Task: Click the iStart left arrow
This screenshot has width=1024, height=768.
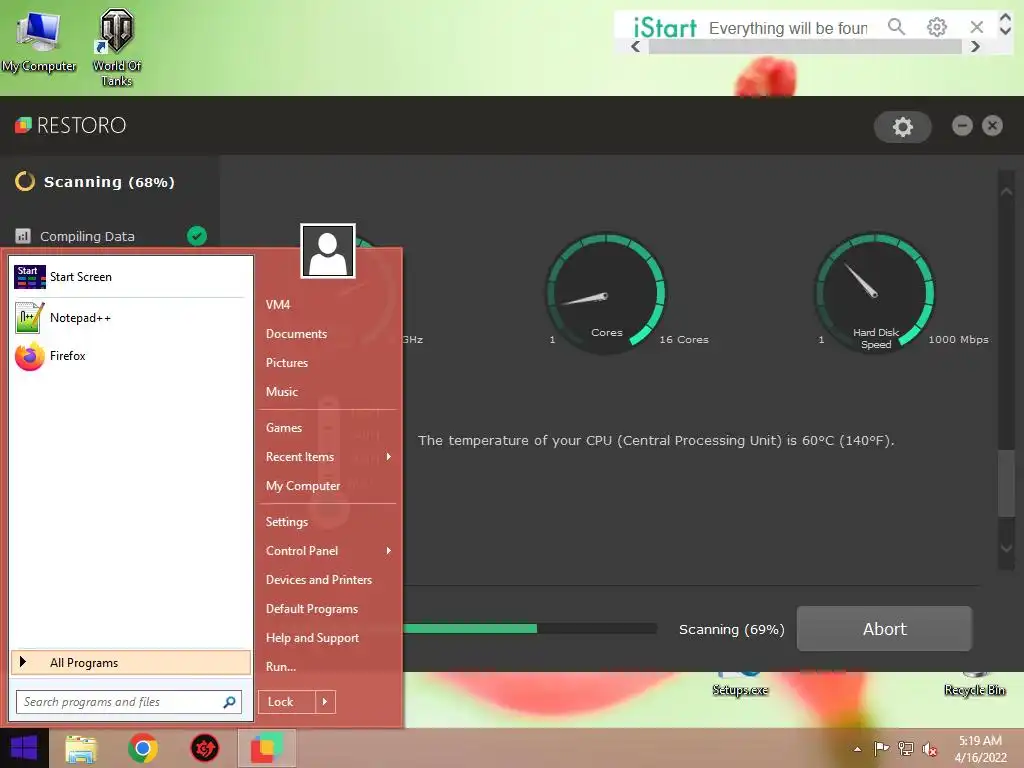Action: click(635, 46)
